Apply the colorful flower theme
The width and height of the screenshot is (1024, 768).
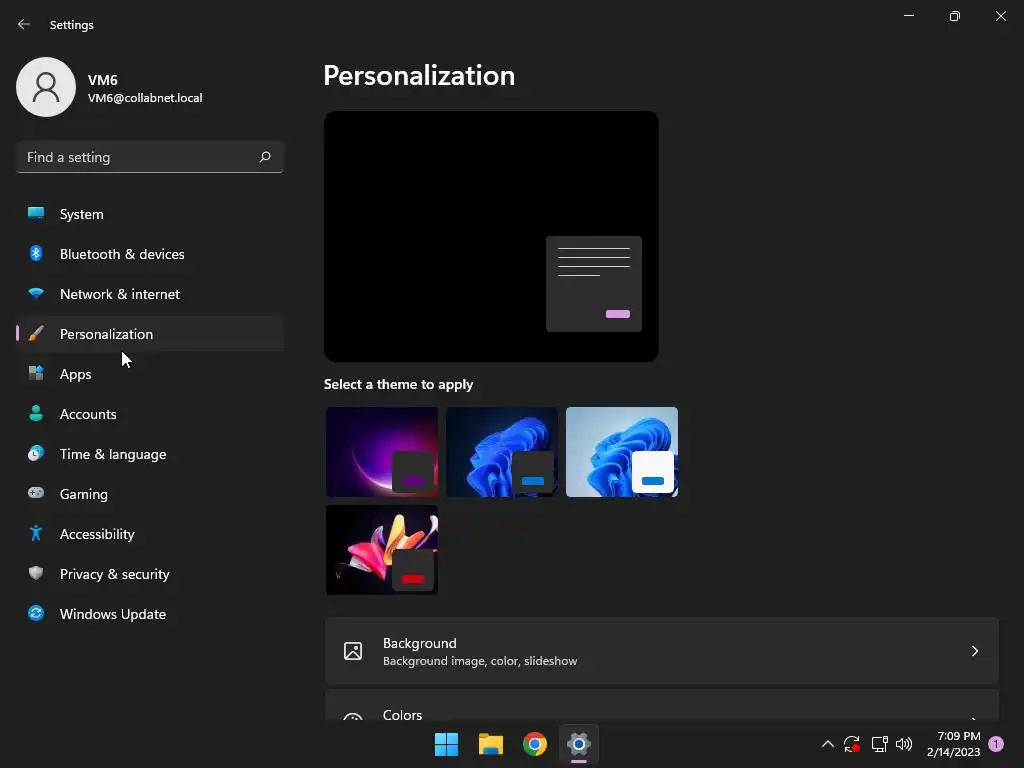(x=382, y=550)
